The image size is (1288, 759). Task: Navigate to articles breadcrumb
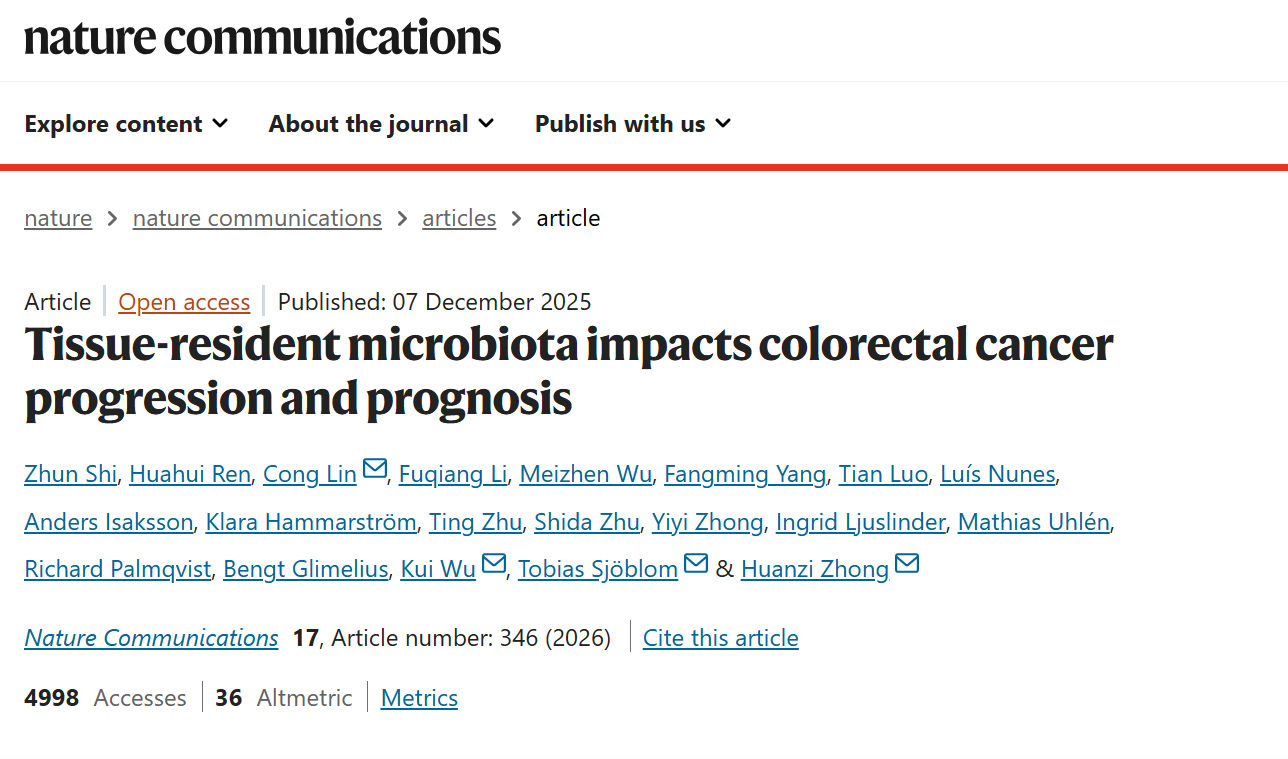pyautogui.click(x=459, y=218)
